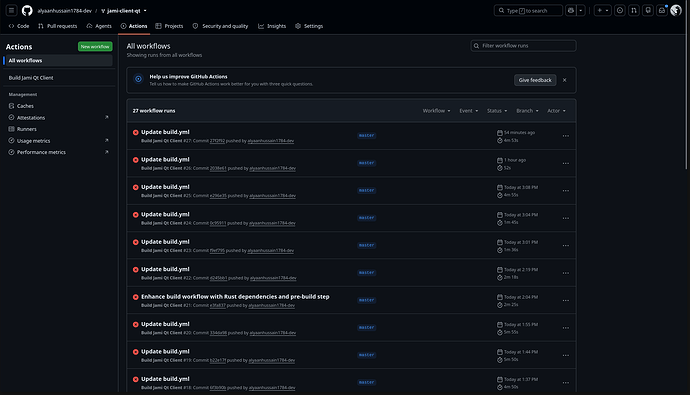Open three-dot menu for run #25
This screenshot has height=395, width=690.
(565, 191)
